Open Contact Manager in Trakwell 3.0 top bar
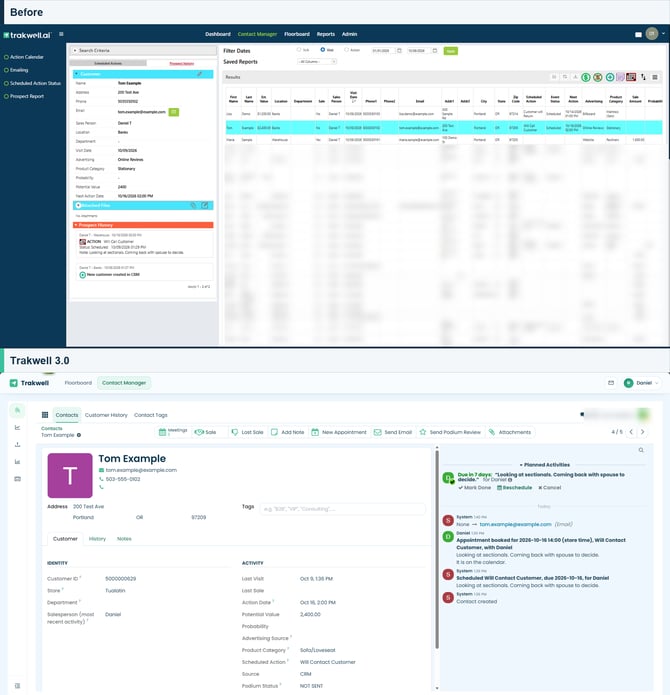The width and height of the screenshot is (670, 695). [x=124, y=383]
